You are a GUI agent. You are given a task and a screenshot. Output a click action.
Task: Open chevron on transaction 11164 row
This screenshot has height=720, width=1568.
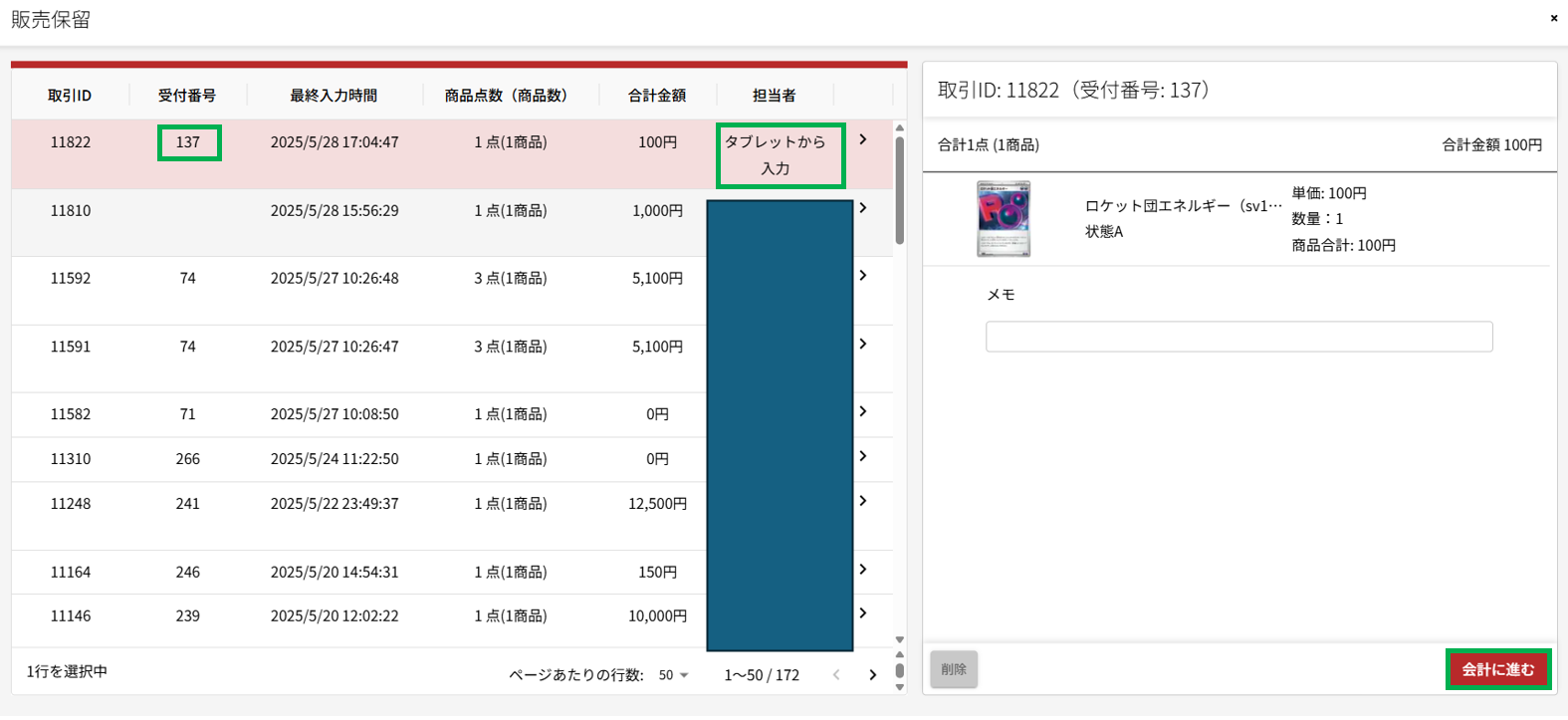[863, 570]
